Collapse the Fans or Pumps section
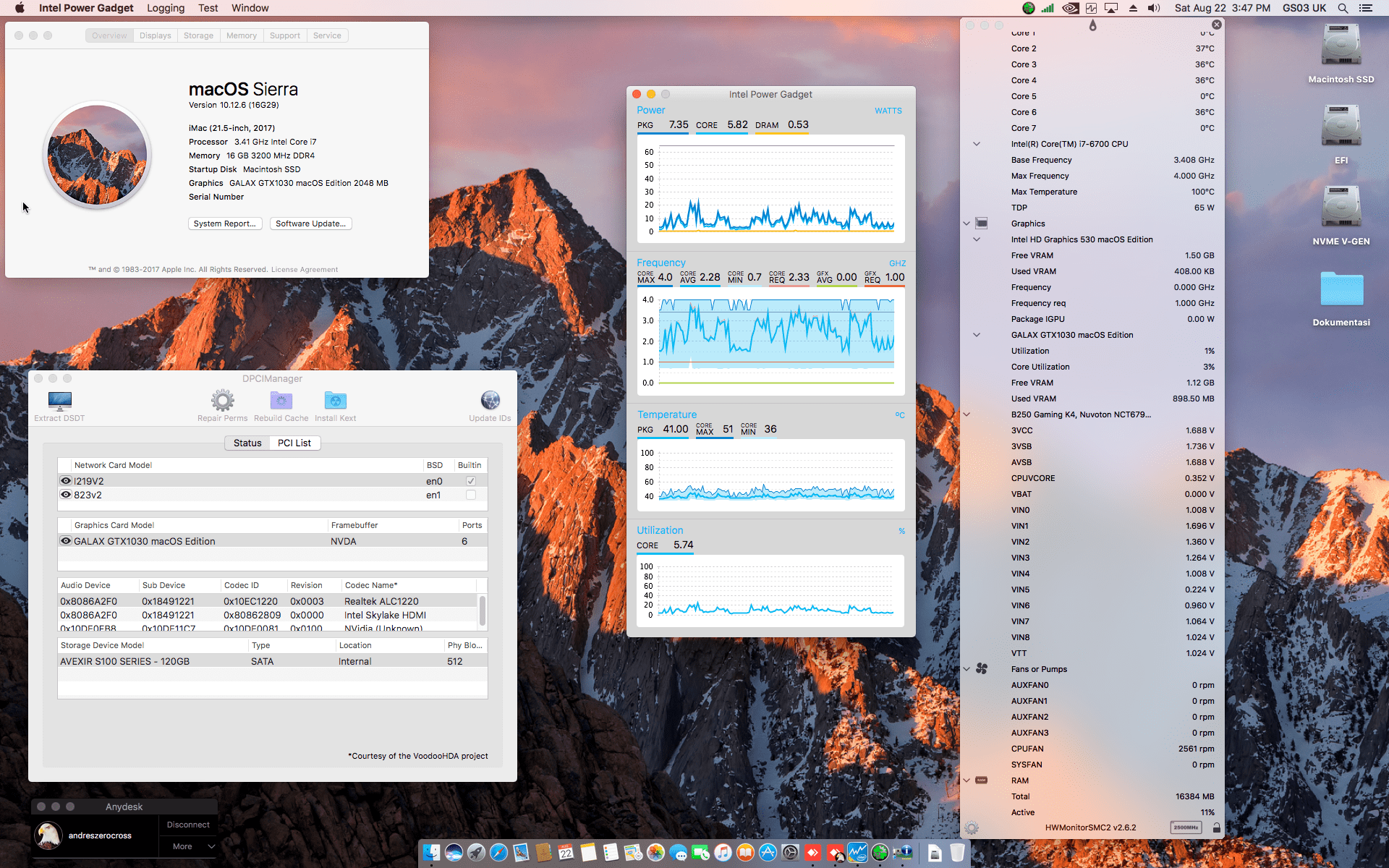Screen dimensions: 1389x868 coord(967,669)
